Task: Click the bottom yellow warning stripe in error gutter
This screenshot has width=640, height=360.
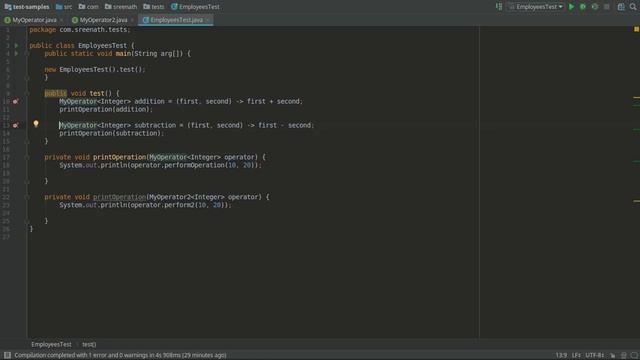Action: click(636, 201)
